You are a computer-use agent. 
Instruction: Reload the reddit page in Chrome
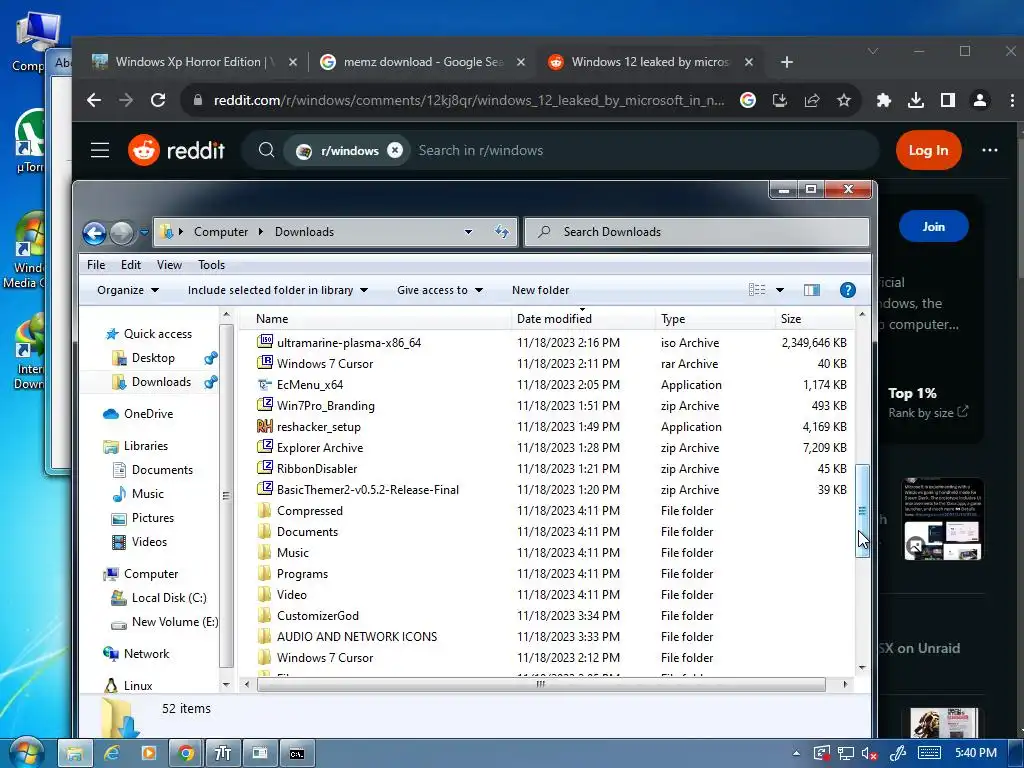coord(158,100)
